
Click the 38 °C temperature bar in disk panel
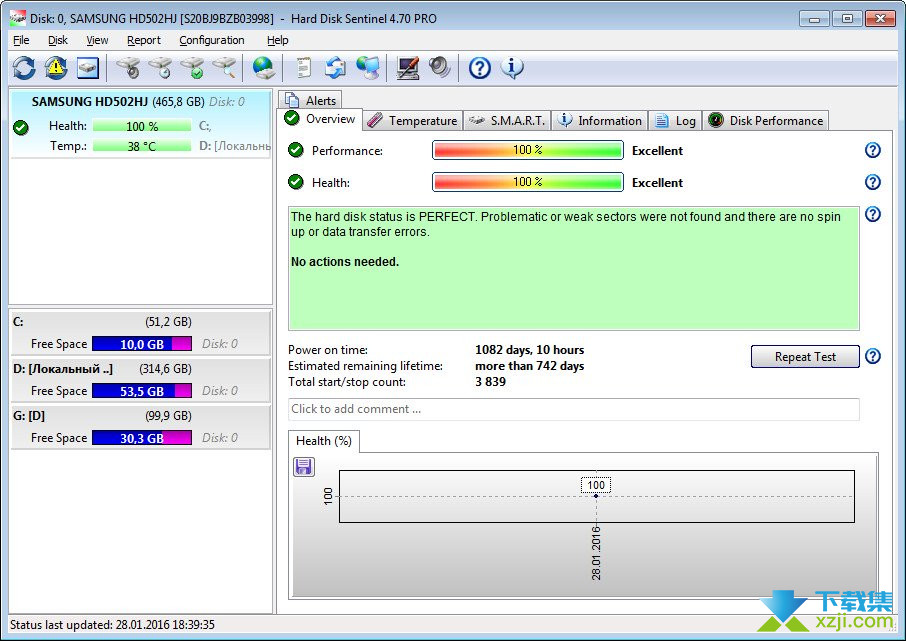point(142,146)
